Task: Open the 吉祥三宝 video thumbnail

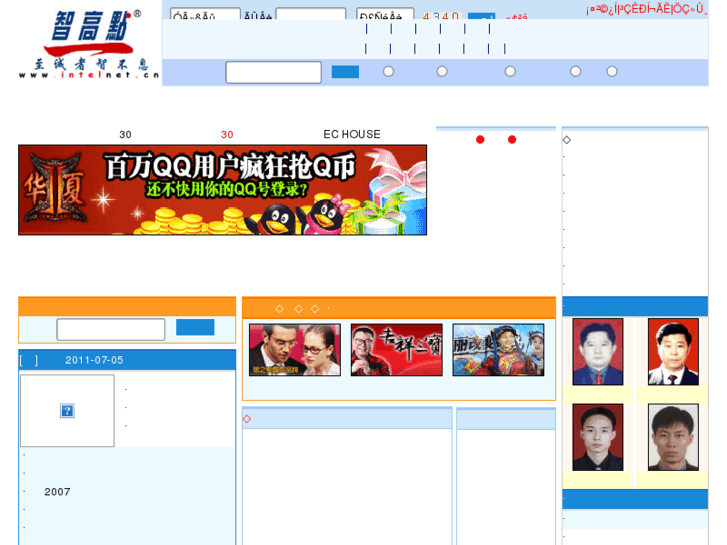Action: coord(396,350)
